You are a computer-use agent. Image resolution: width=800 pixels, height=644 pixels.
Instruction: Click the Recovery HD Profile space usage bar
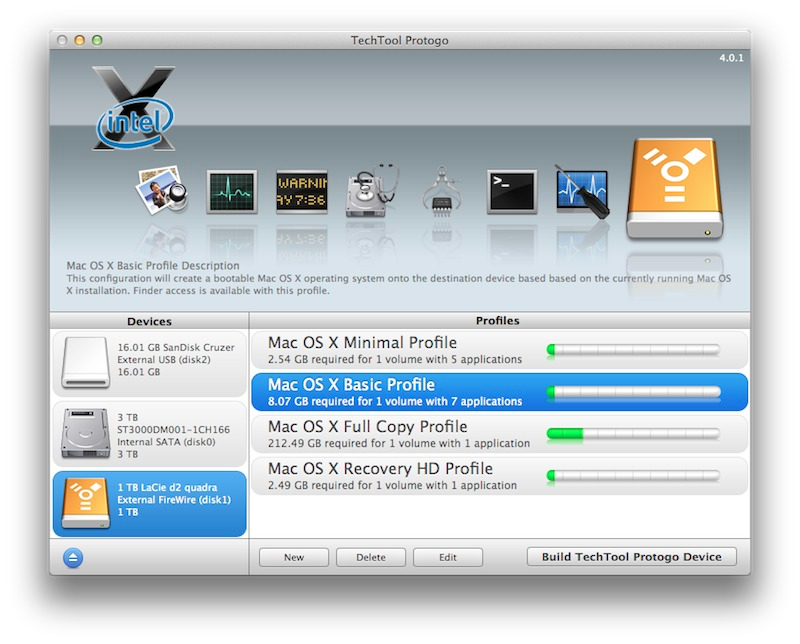[x=633, y=476]
